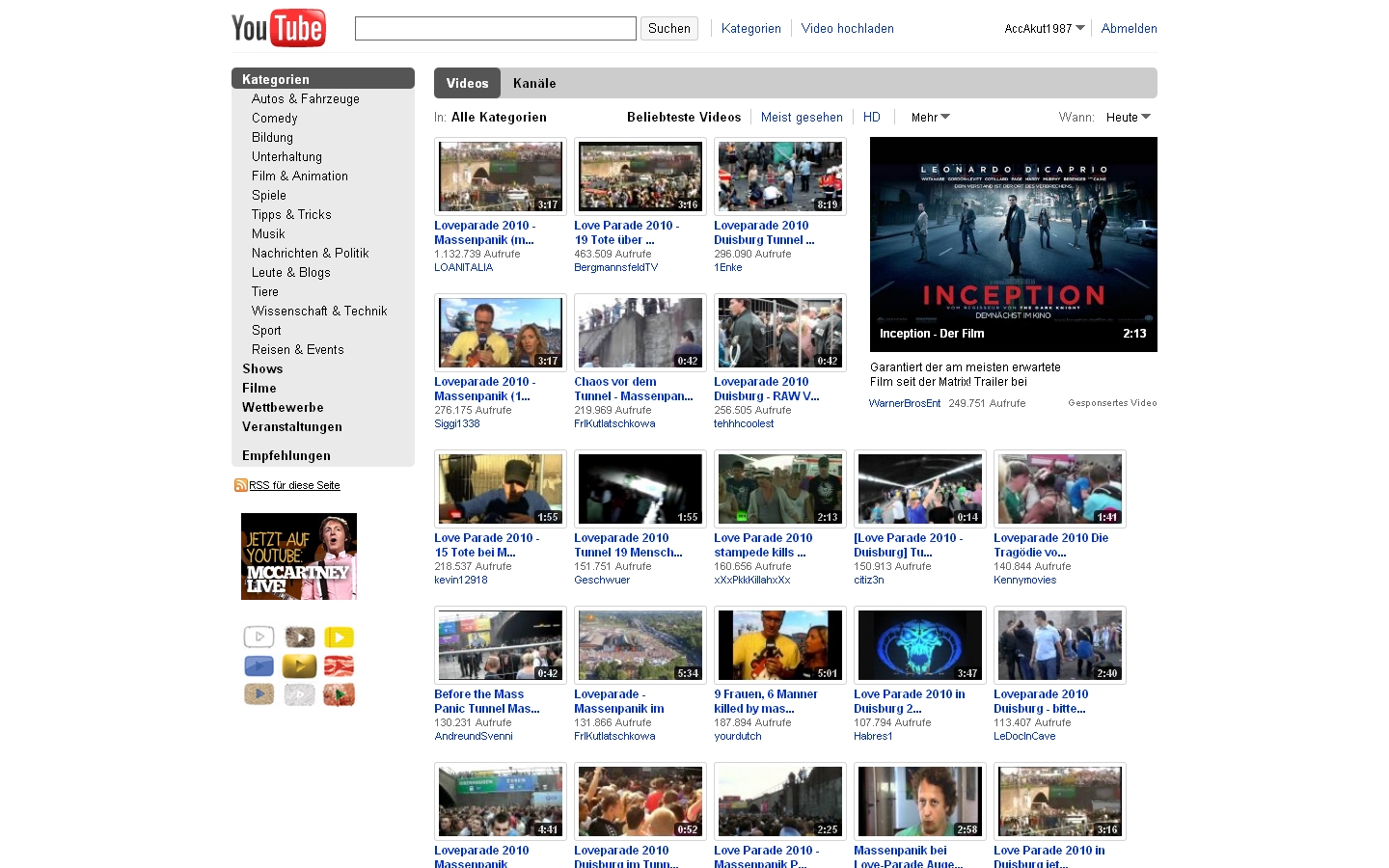The height and width of the screenshot is (868, 1389).
Task: Expand the Mehr dropdown
Action: pos(931,117)
